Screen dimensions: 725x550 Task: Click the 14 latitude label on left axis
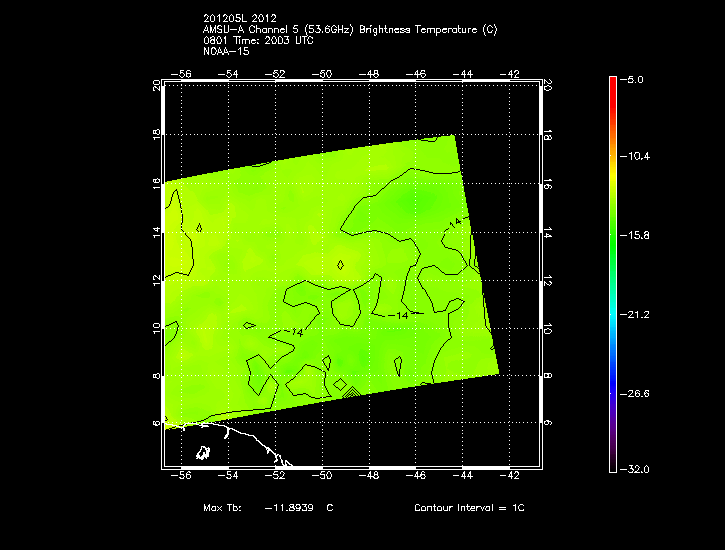pos(156,231)
